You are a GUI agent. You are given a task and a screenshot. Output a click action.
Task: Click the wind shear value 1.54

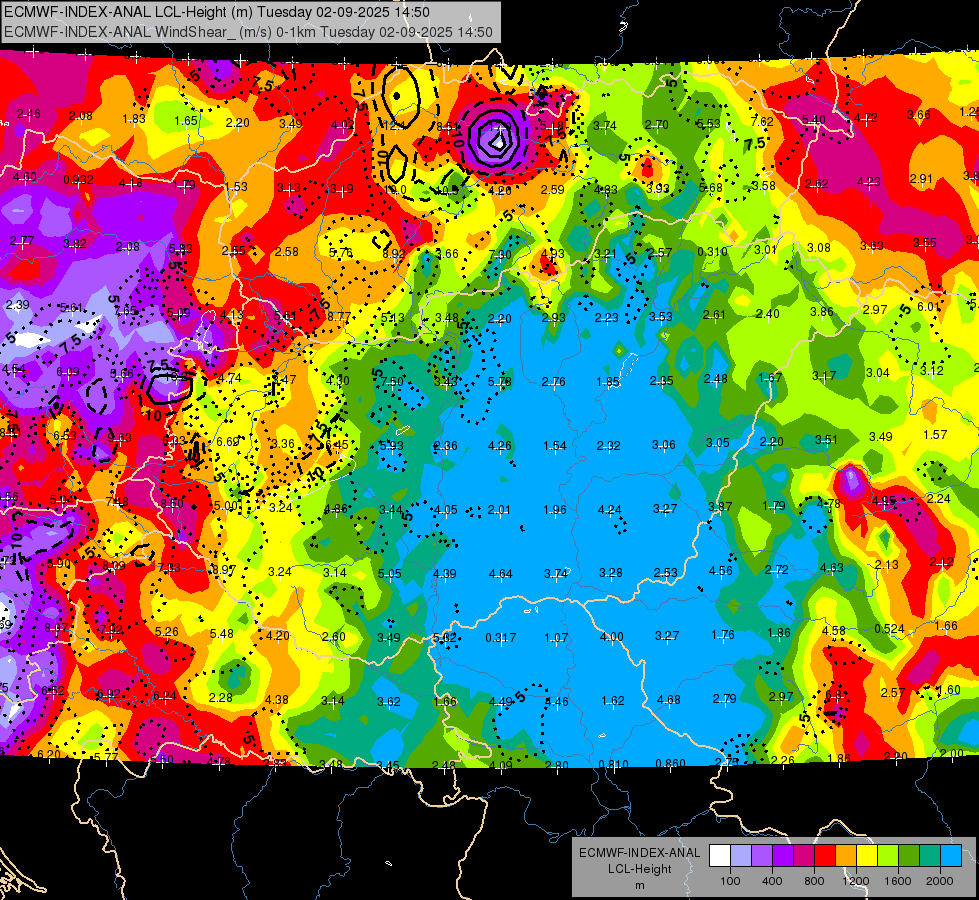coord(555,446)
